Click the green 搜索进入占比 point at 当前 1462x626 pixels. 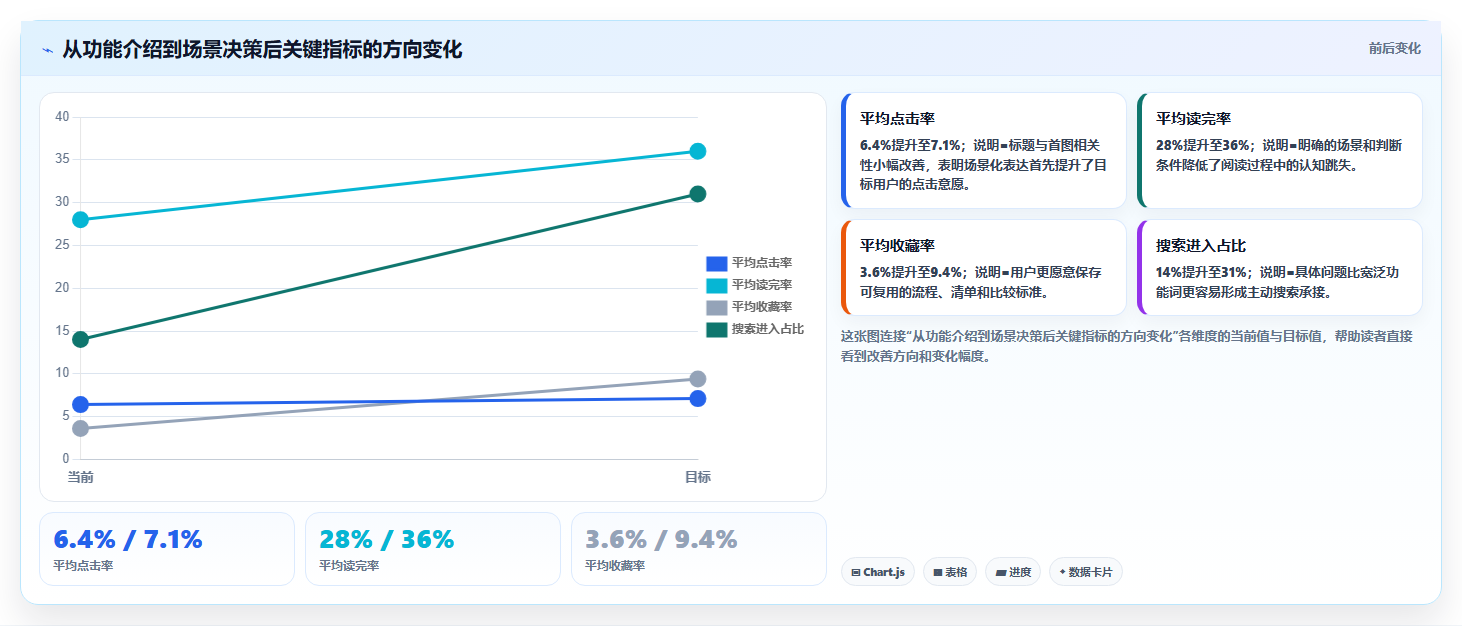(x=81, y=339)
